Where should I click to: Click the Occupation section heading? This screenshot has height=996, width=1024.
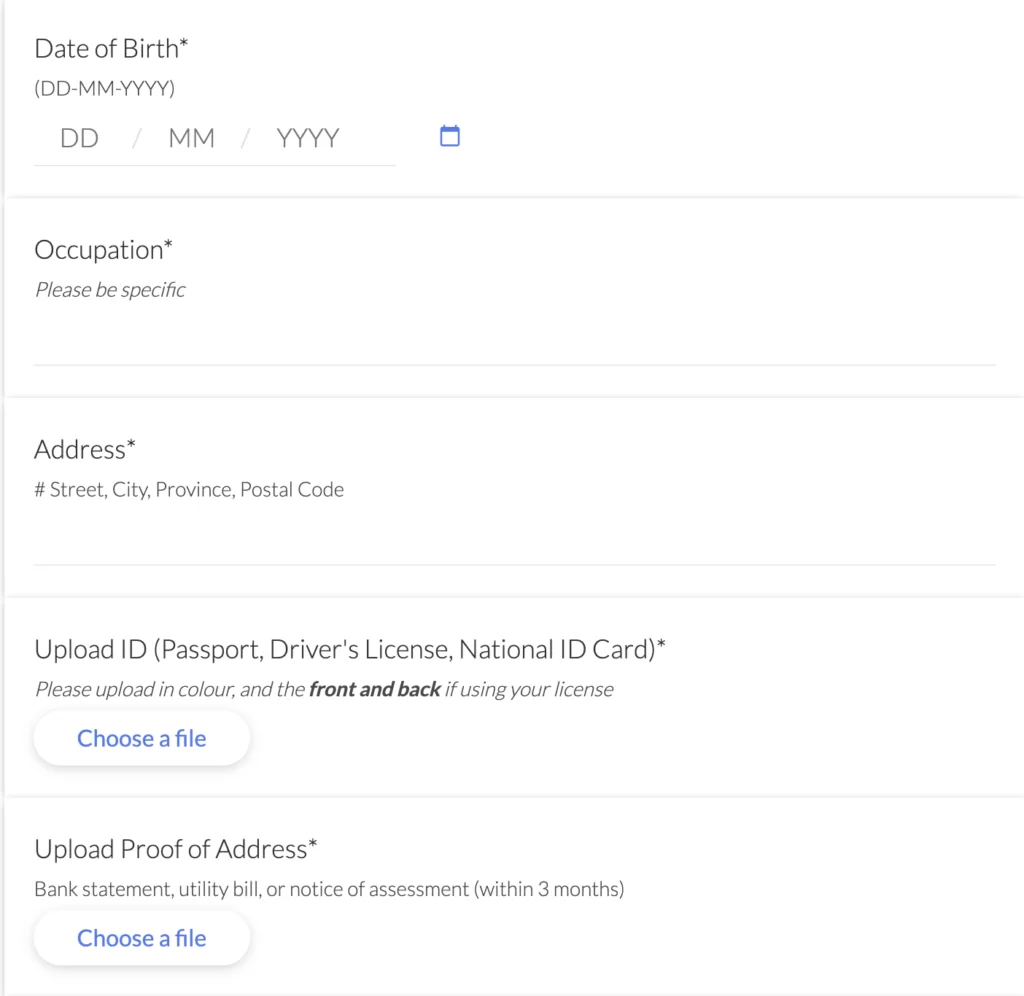click(102, 250)
